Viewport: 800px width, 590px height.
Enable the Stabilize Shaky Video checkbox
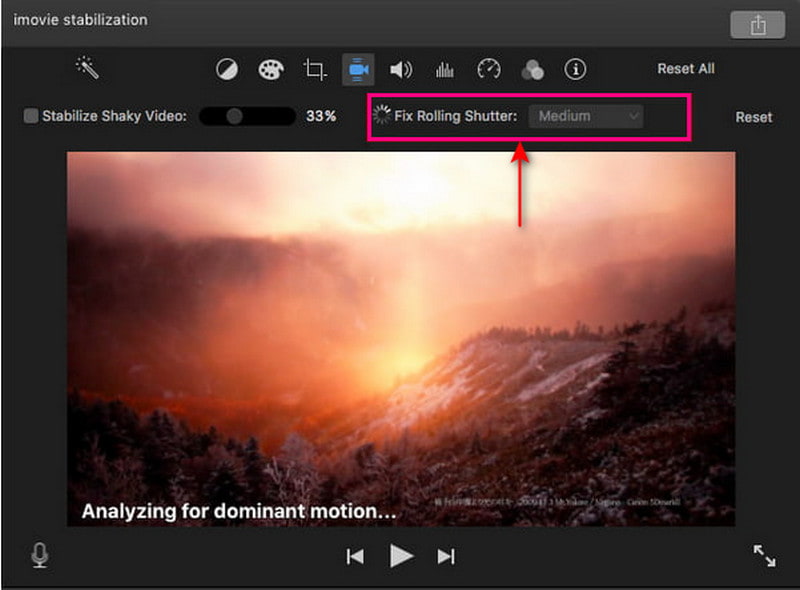[x=28, y=116]
